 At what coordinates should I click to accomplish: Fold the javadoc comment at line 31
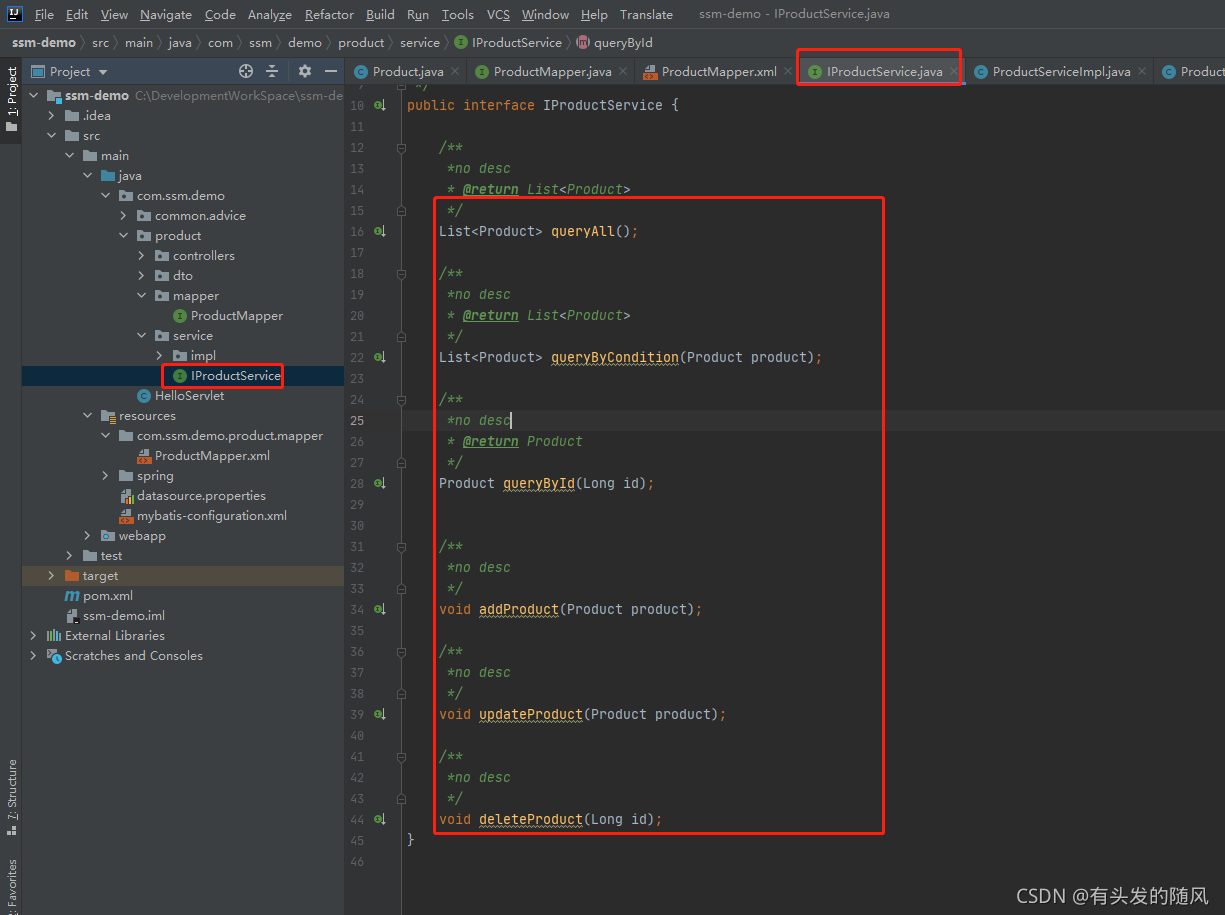point(401,546)
